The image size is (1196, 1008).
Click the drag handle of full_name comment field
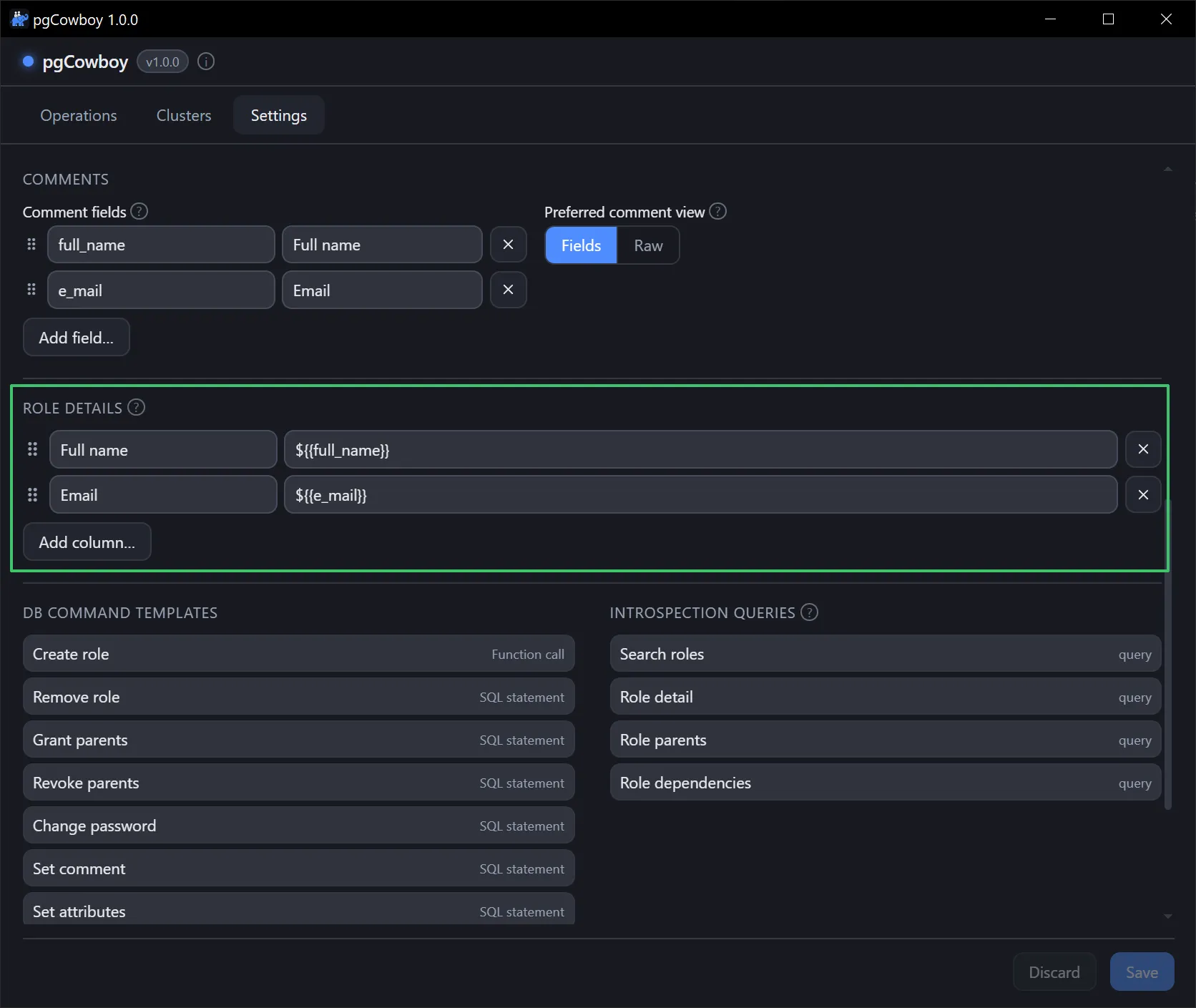(31, 244)
